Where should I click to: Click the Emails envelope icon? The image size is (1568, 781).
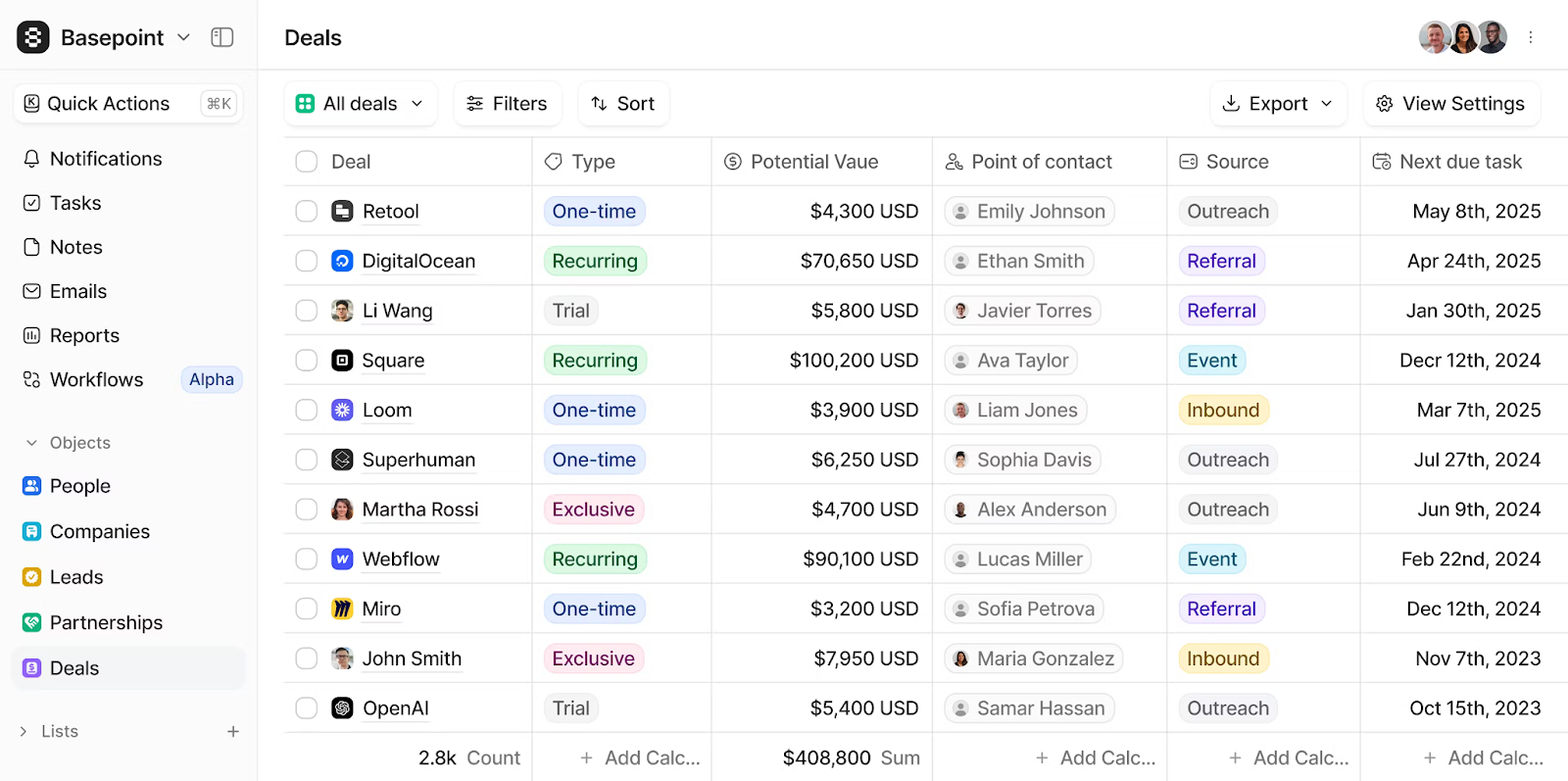point(32,291)
